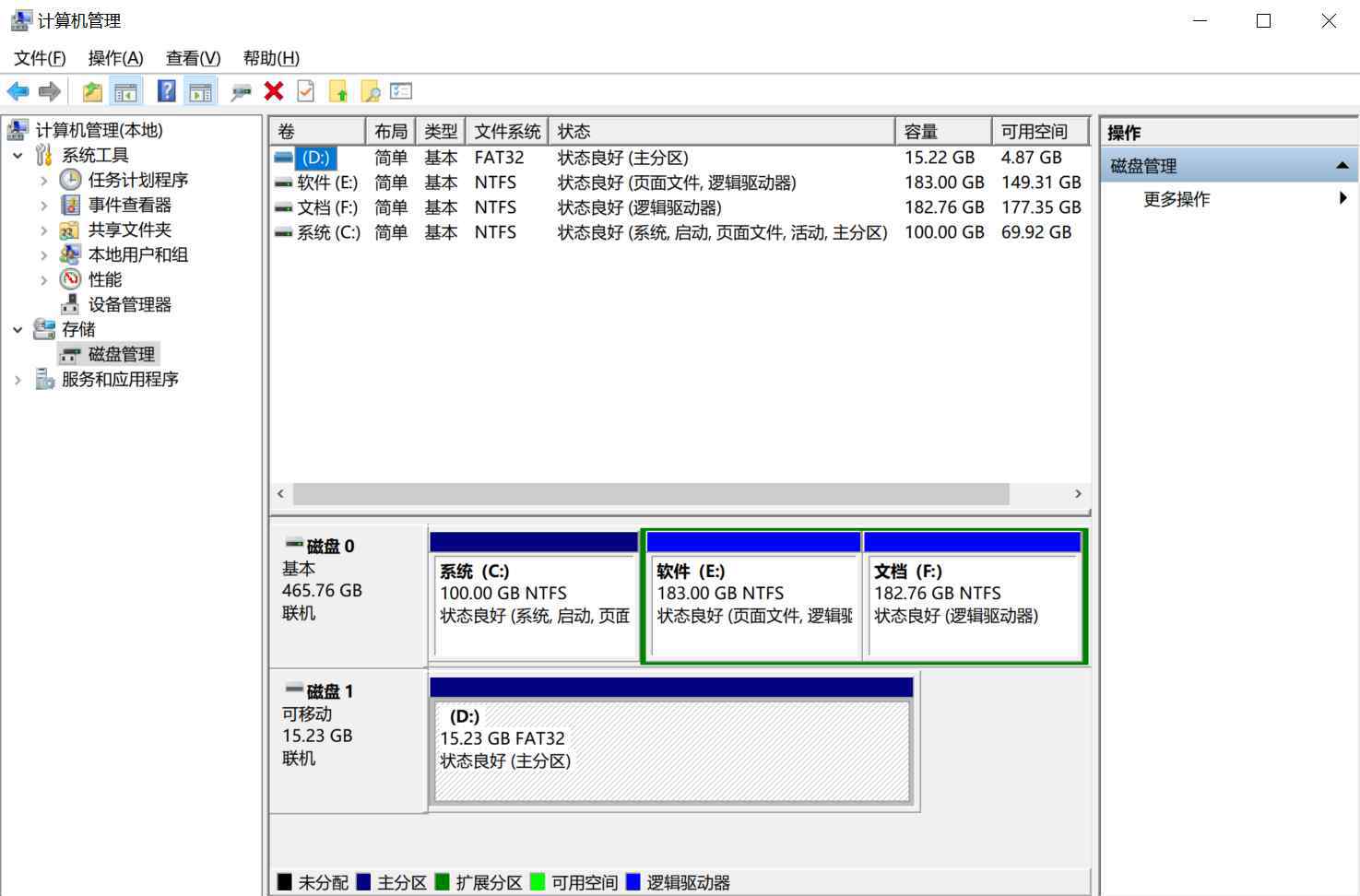Sort by the 可用空间 column header

[1041, 131]
